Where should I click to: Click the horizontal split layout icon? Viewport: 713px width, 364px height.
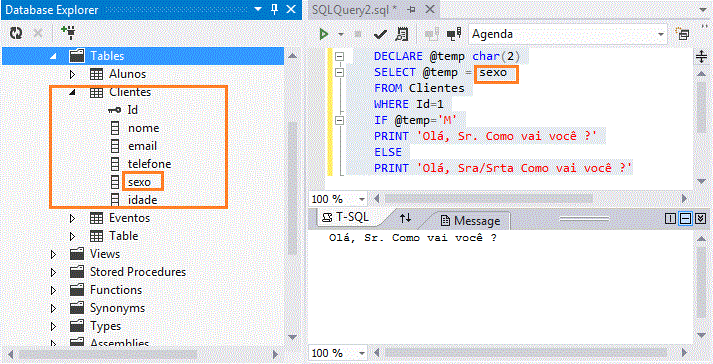685,219
